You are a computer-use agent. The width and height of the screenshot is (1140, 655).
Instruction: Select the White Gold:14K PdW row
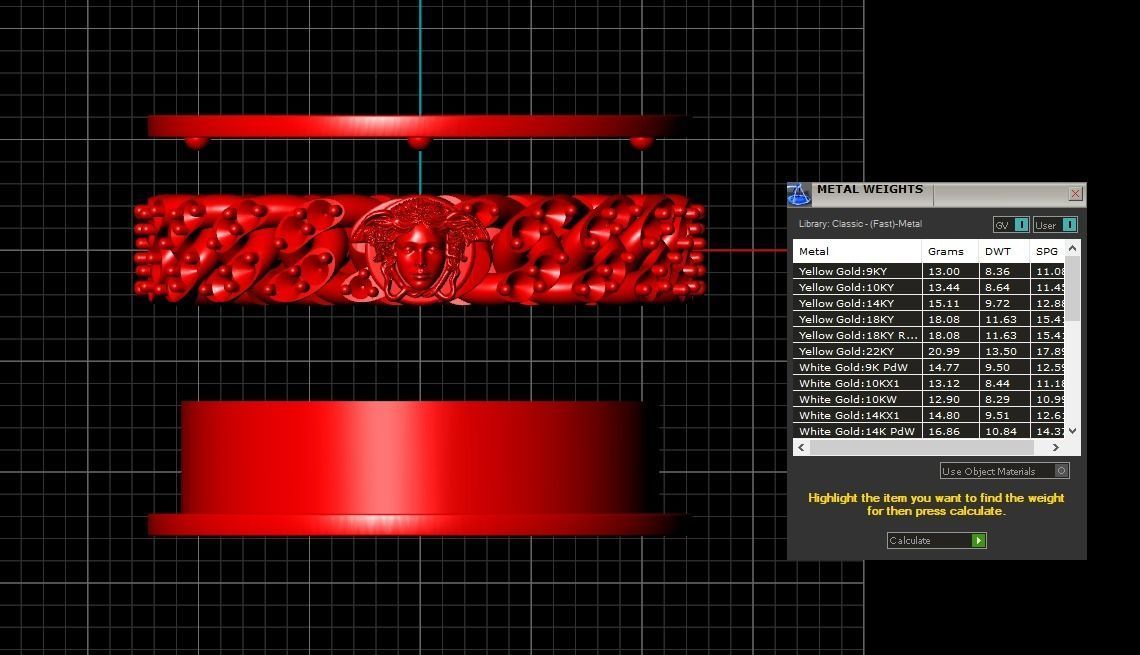(x=928, y=431)
